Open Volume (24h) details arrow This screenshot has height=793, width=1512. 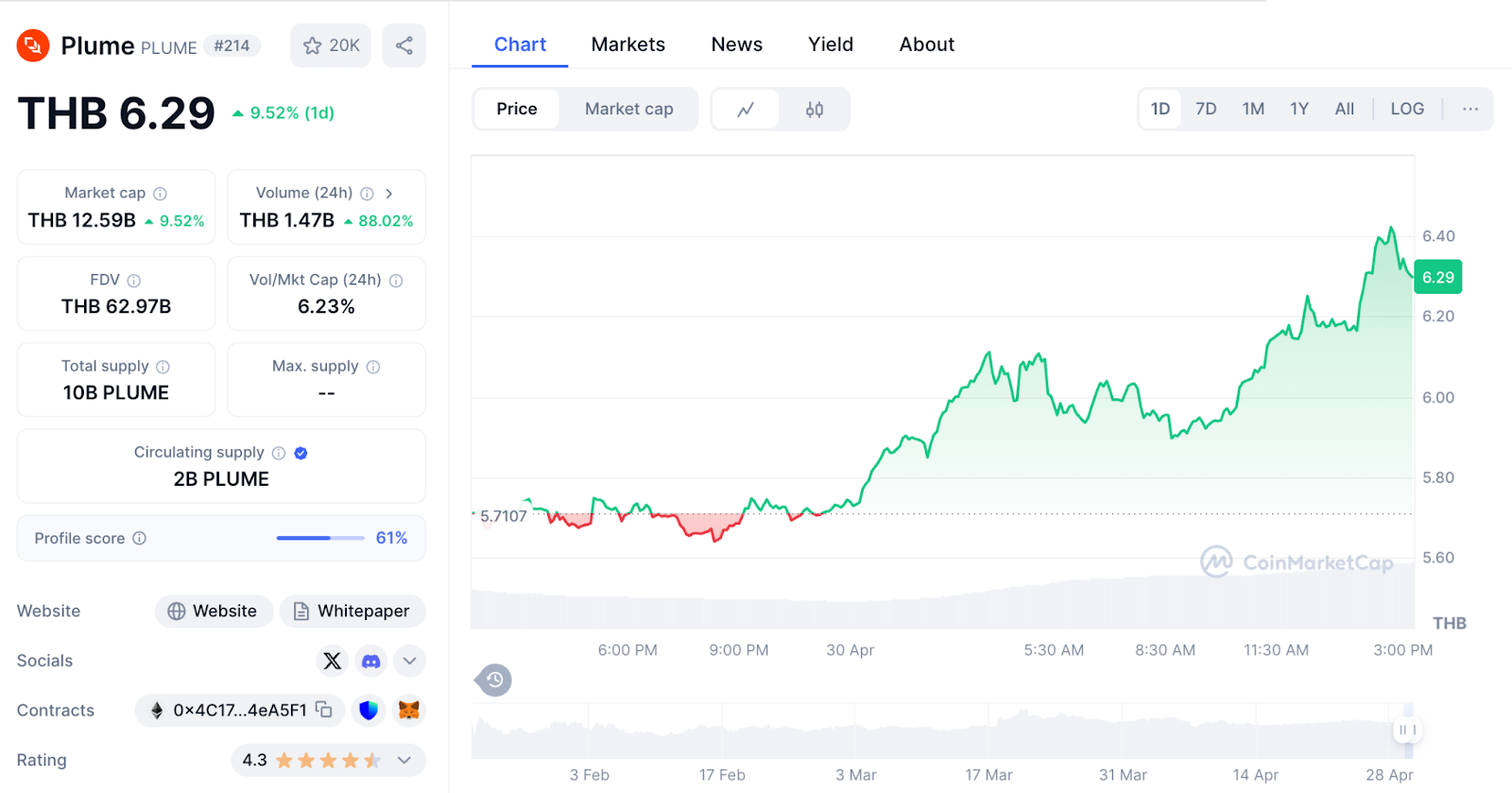388,194
